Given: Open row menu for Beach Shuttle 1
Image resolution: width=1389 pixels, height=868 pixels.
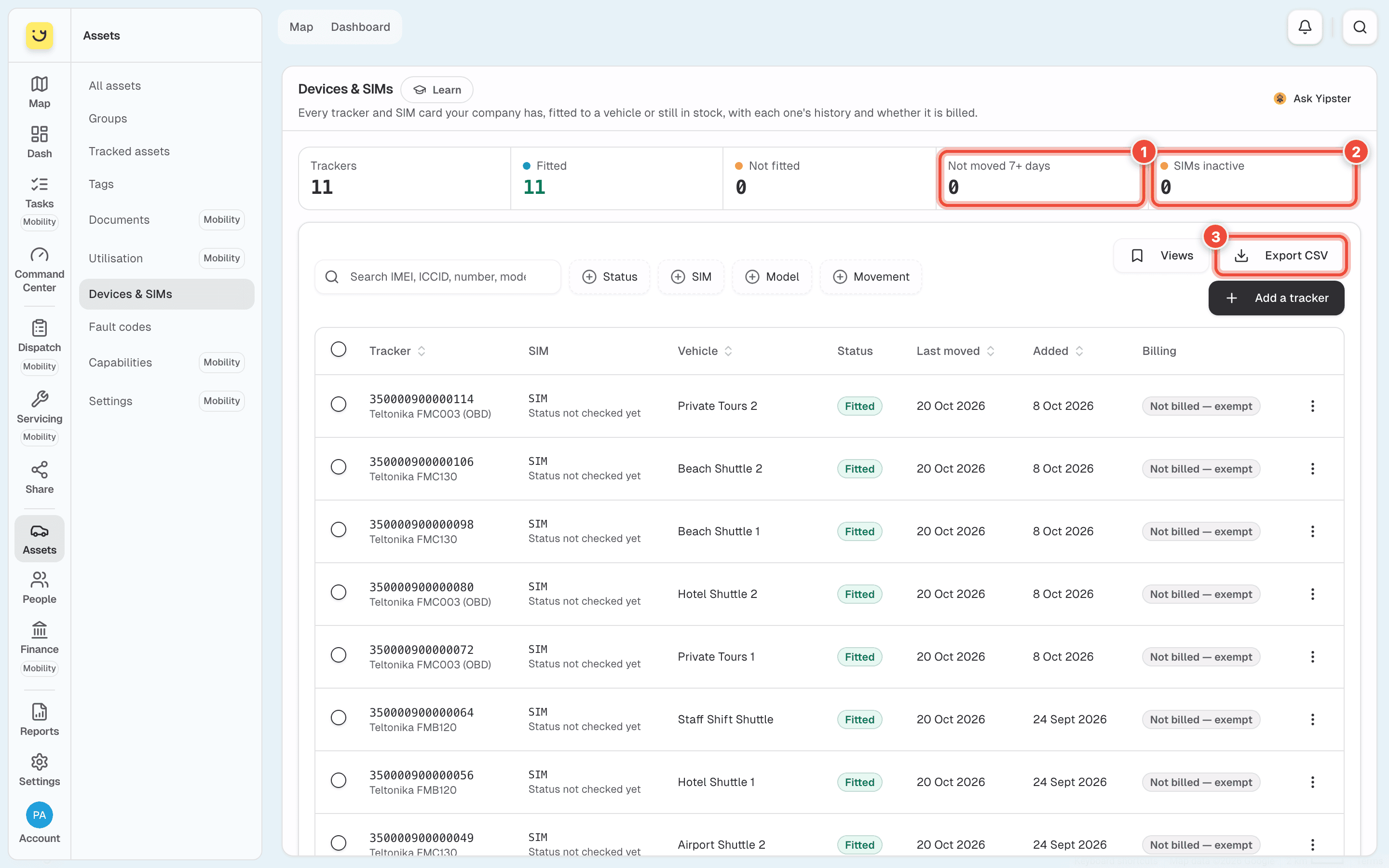Looking at the screenshot, I should point(1312,531).
